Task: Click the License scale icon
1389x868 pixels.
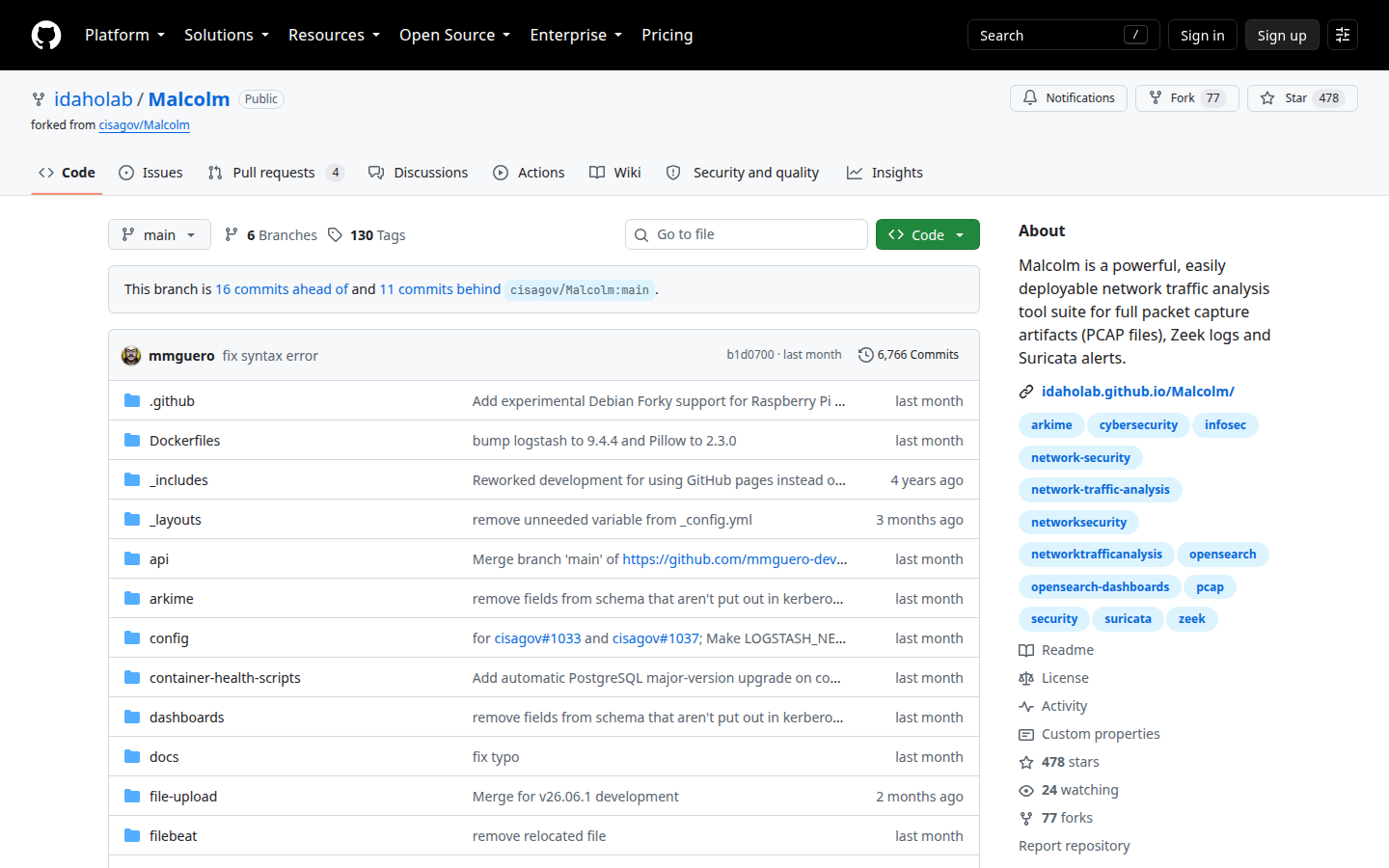Action: [1026, 678]
